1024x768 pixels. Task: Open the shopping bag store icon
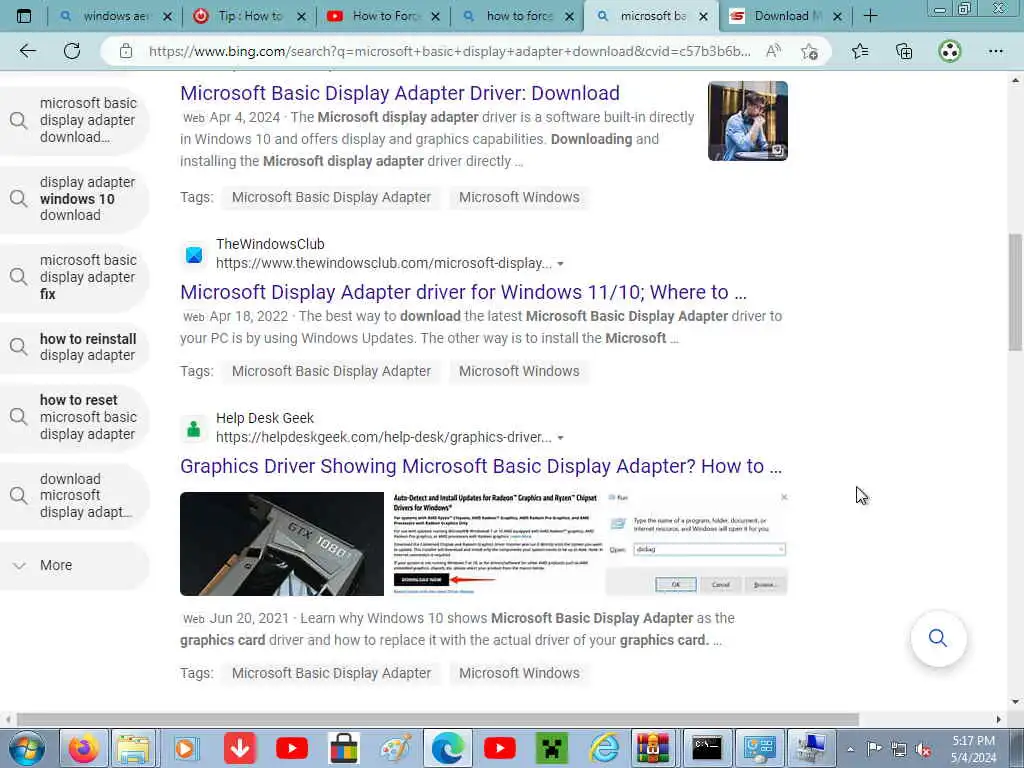coord(344,748)
